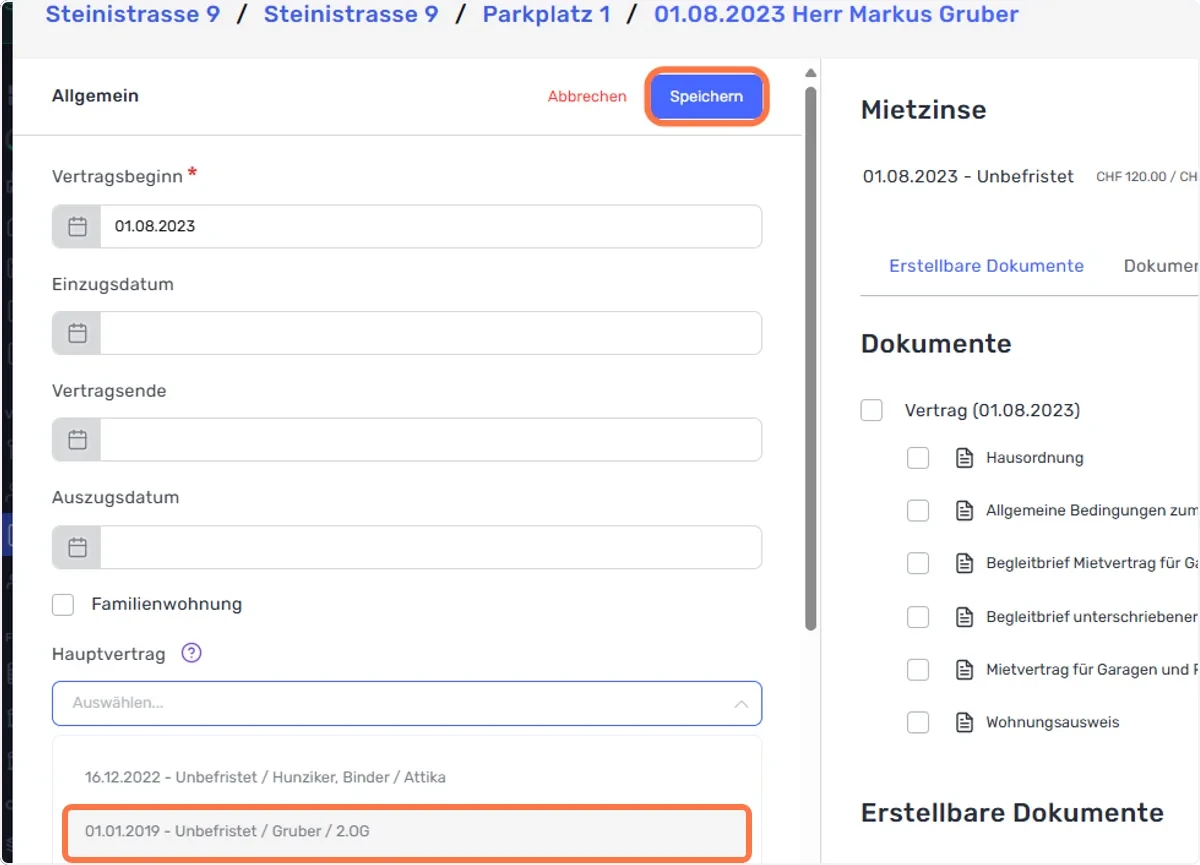The height and width of the screenshot is (865, 1200).
Task: Switch to the Dokumente tab
Action: [x=1161, y=266]
